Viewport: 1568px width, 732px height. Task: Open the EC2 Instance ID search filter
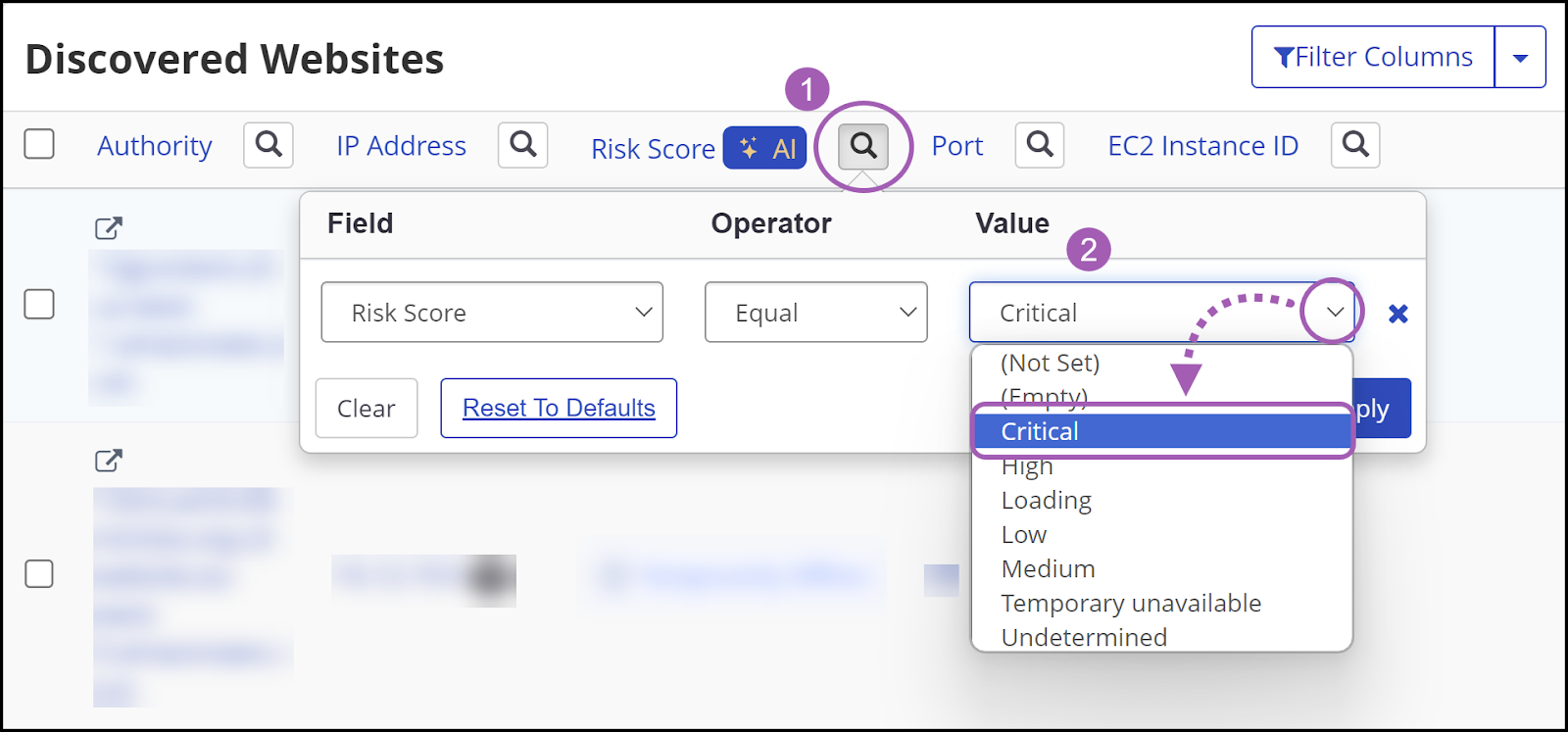[1355, 145]
